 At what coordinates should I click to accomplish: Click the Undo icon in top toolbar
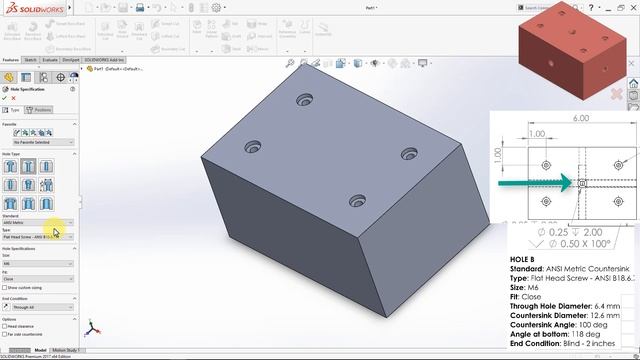coord(157,8)
